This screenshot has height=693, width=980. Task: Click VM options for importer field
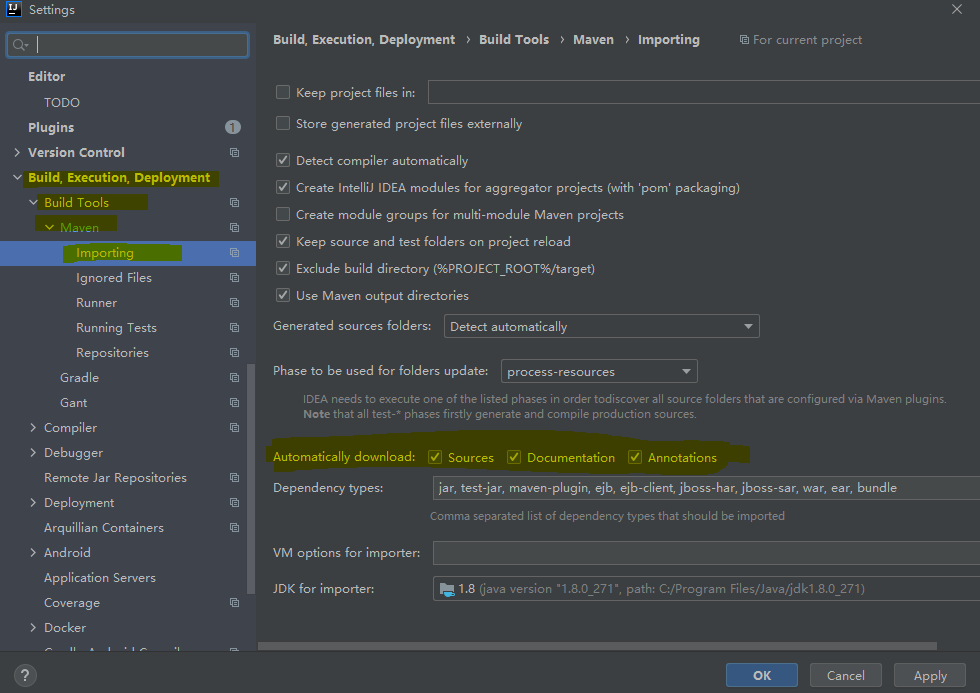[706, 553]
